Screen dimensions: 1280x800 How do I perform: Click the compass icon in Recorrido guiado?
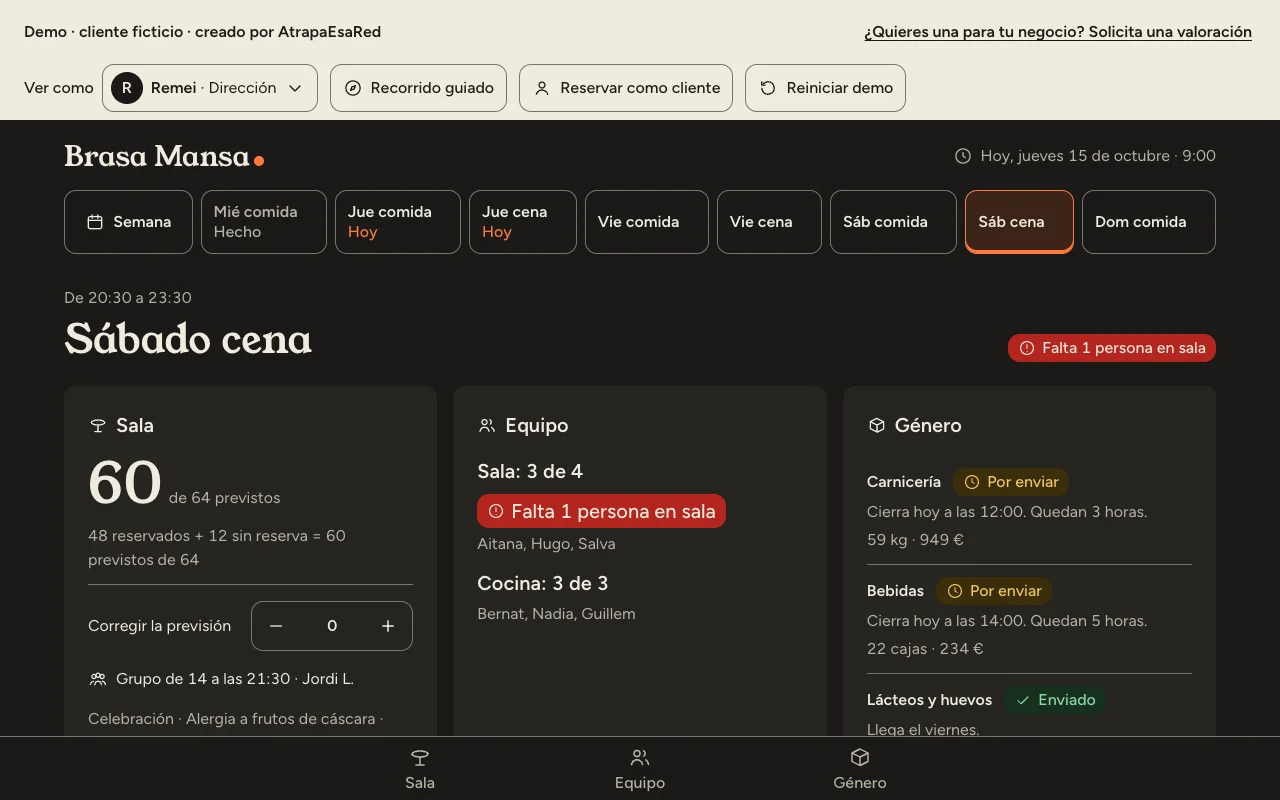pyautogui.click(x=353, y=88)
